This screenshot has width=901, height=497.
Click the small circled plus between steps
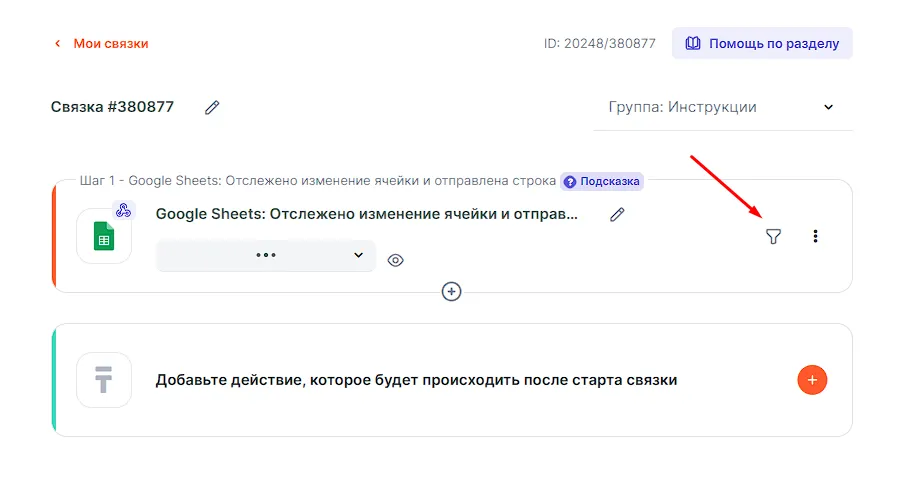tap(452, 292)
